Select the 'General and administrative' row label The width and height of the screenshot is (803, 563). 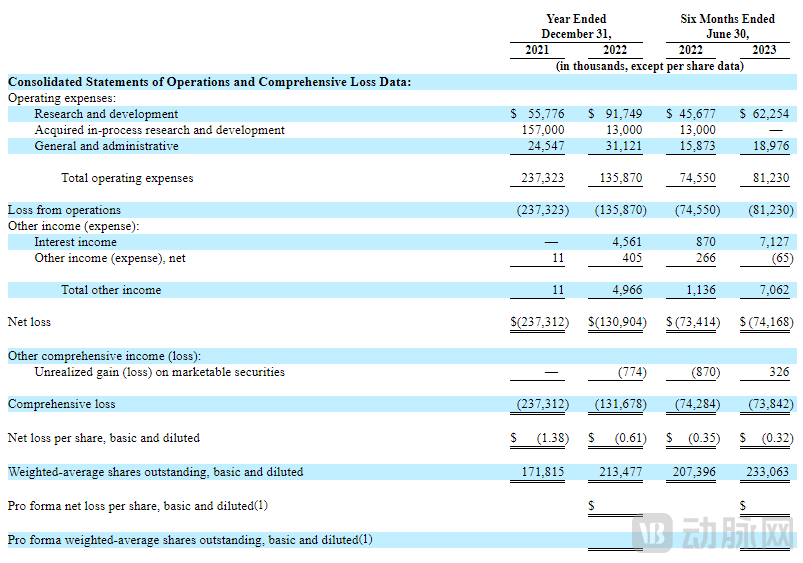click(106, 146)
